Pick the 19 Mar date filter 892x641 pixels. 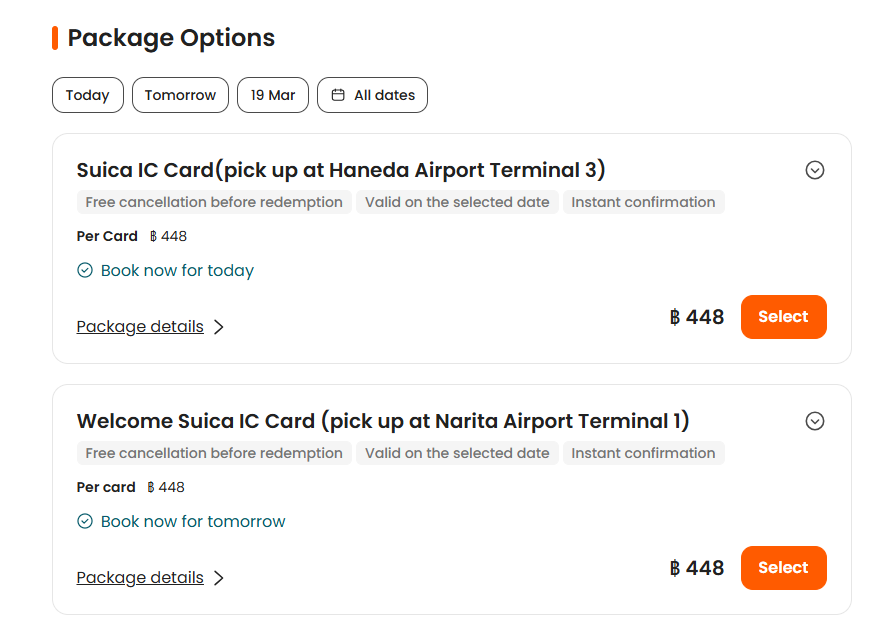pyautogui.click(x=273, y=95)
